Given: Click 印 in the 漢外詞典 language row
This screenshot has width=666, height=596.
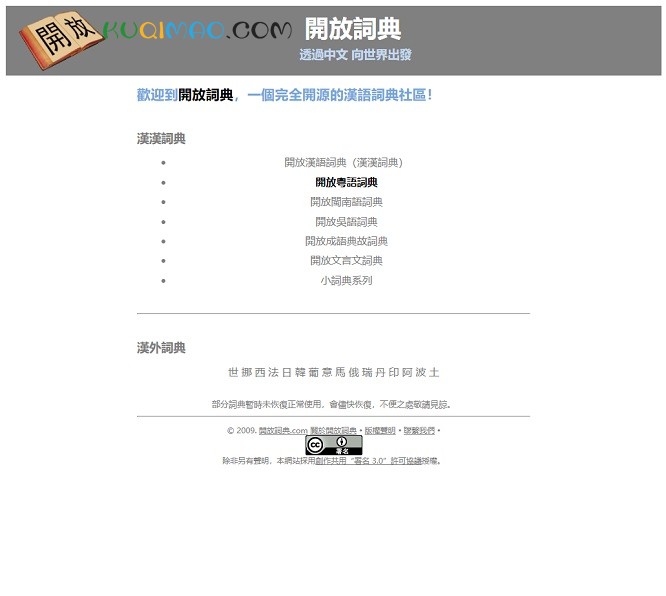Looking at the screenshot, I should (x=394, y=373).
